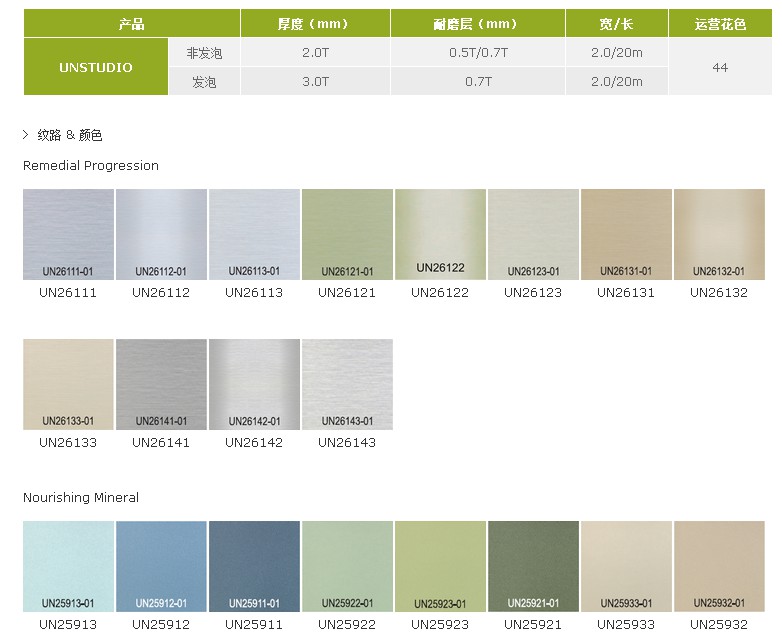Click the Nourishing Mineral heading
Screen dimensions: 782x637
click(81, 497)
